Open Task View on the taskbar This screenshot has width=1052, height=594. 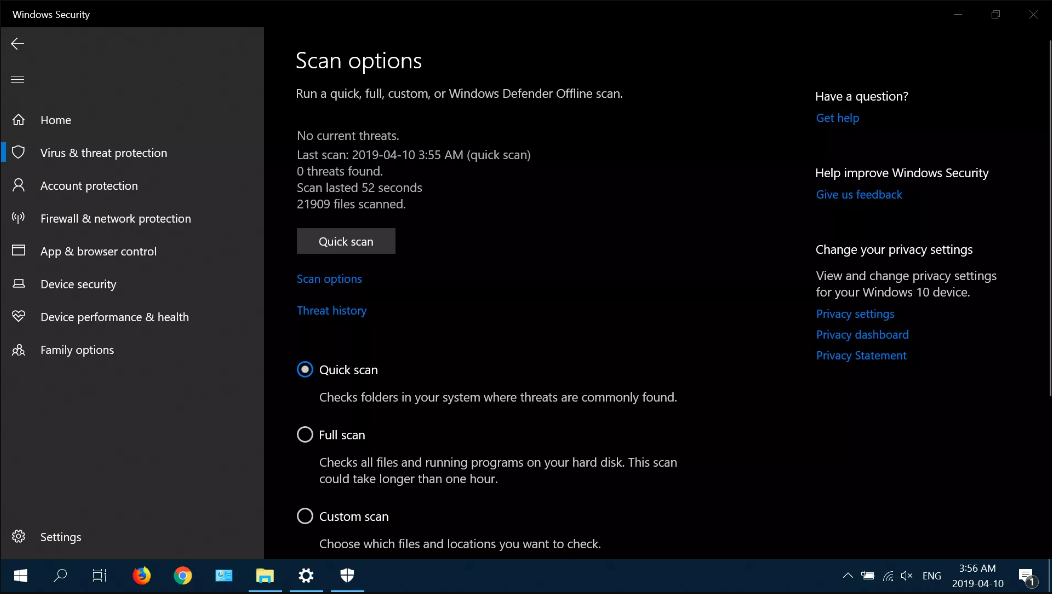(x=99, y=576)
